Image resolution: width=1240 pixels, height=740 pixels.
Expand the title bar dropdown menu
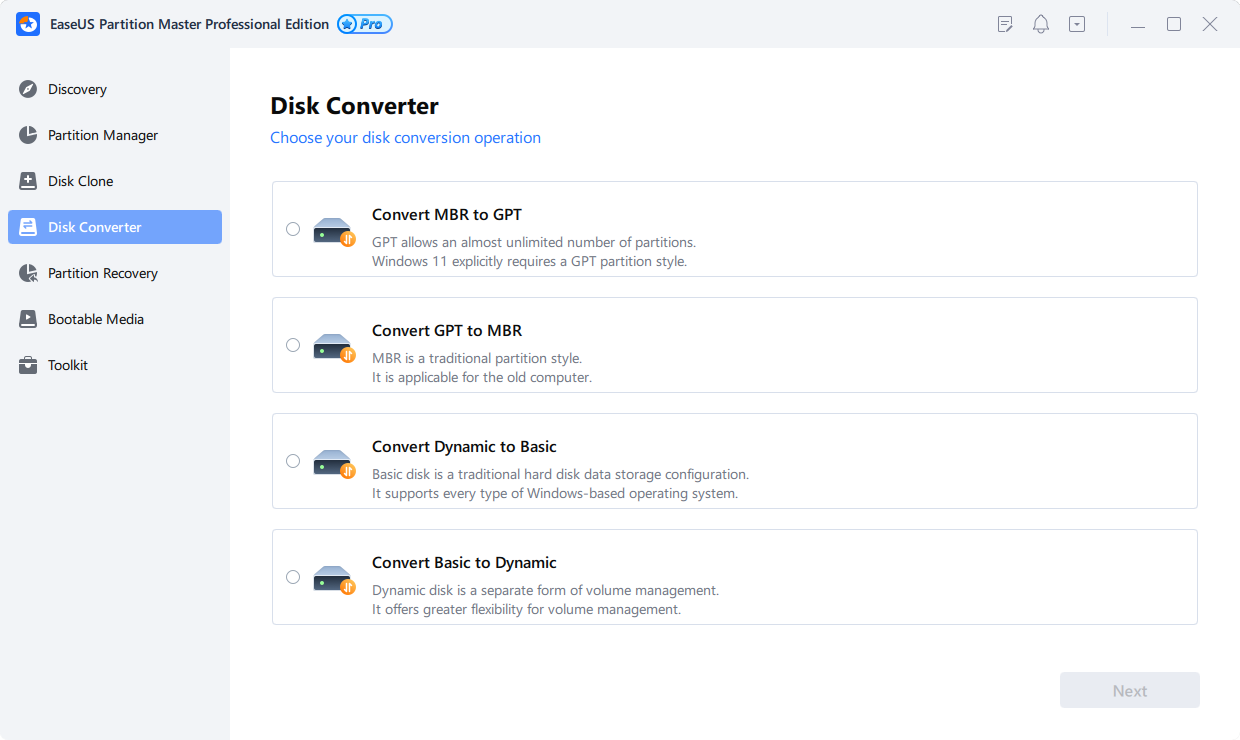pyautogui.click(x=1077, y=23)
